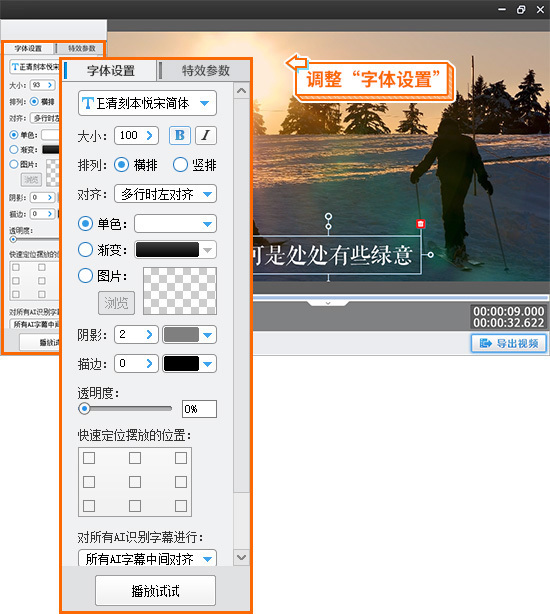The height and width of the screenshot is (614, 550).
Task: Click the red delete icon on subtitle box
Action: coord(420,224)
